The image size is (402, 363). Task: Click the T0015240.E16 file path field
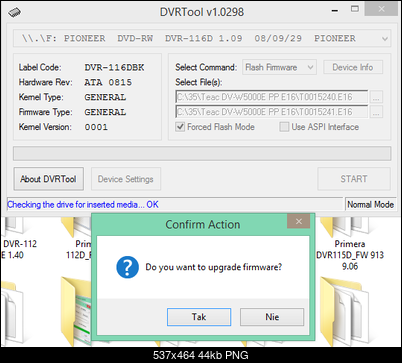pyautogui.click(x=272, y=97)
